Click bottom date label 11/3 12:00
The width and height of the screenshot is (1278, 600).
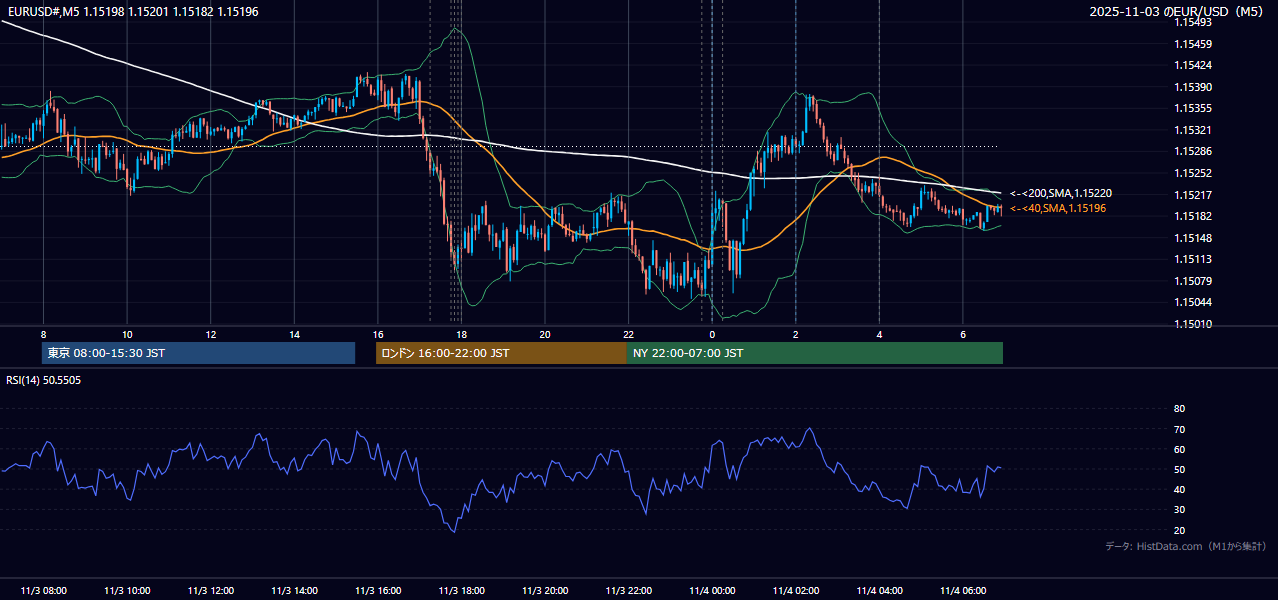210,591
